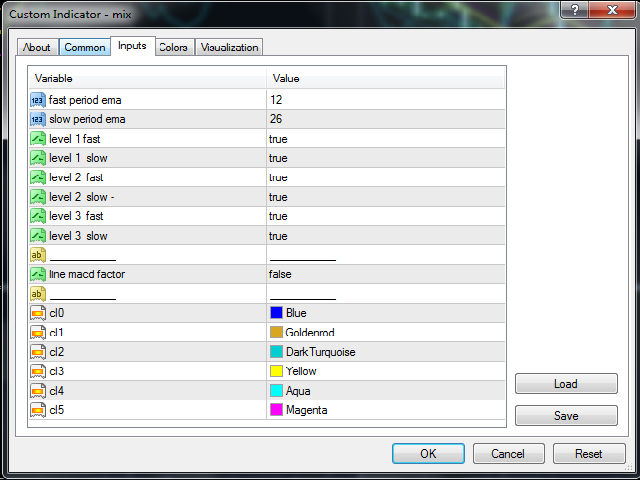Image resolution: width=640 pixels, height=480 pixels.
Task: Click the boolean icon for level 2 slow
Action: pos(38,197)
